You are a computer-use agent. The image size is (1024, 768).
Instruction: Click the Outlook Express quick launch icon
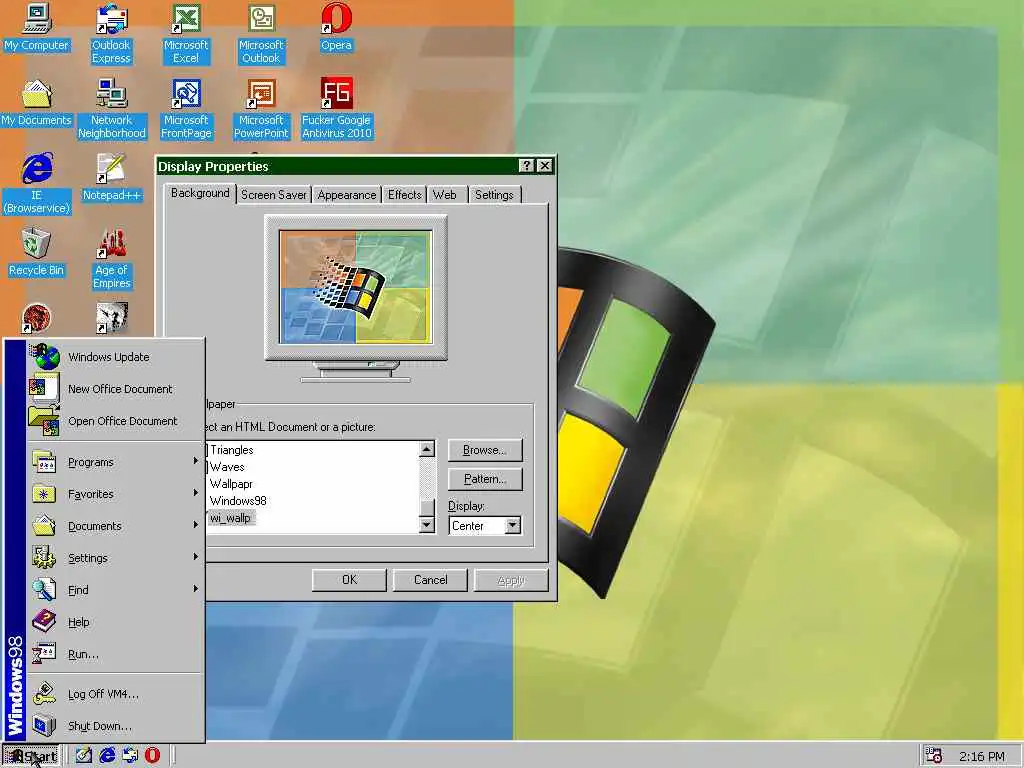tap(130, 756)
